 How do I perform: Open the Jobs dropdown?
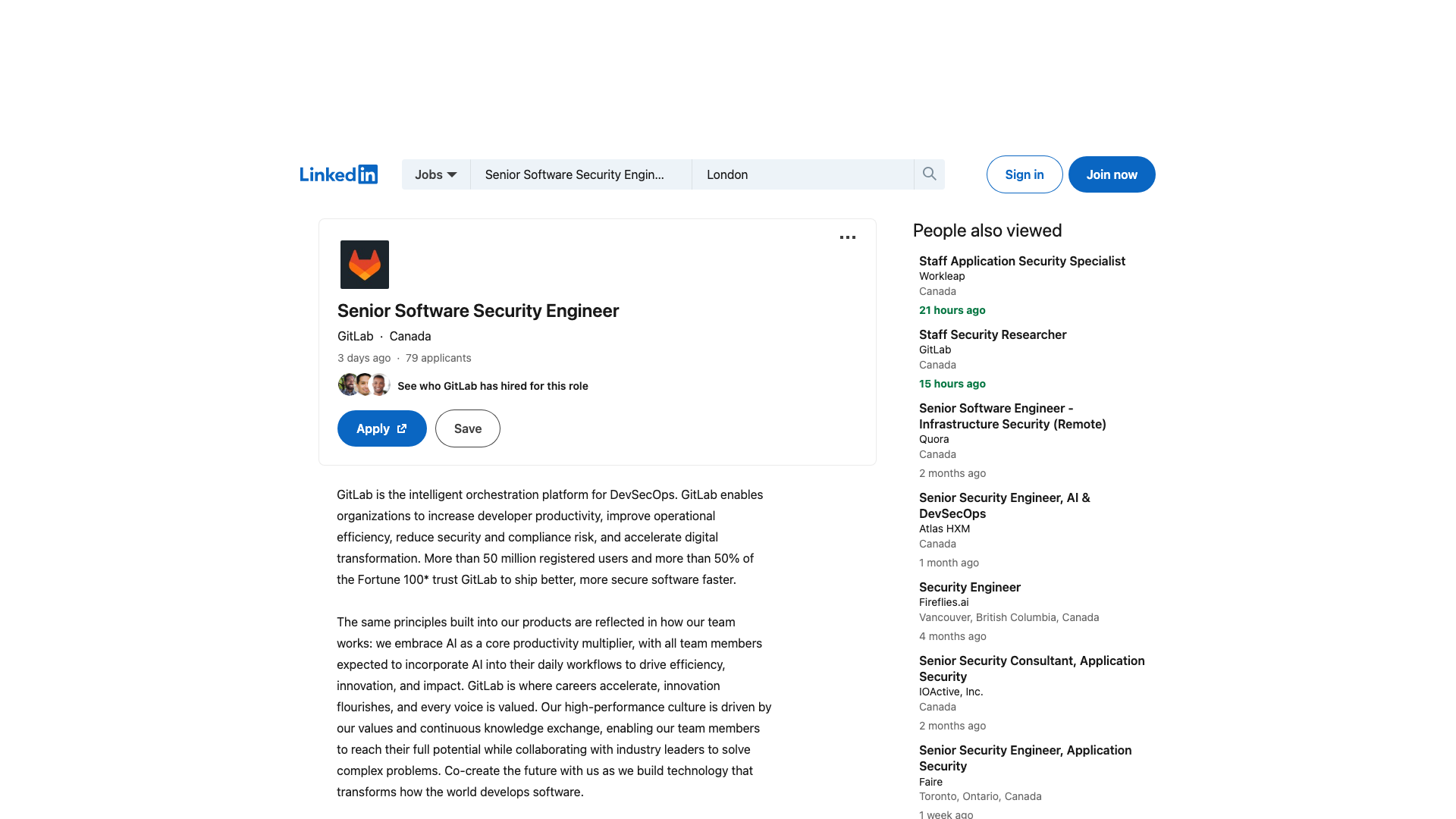pyautogui.click(x=436, y=174)
